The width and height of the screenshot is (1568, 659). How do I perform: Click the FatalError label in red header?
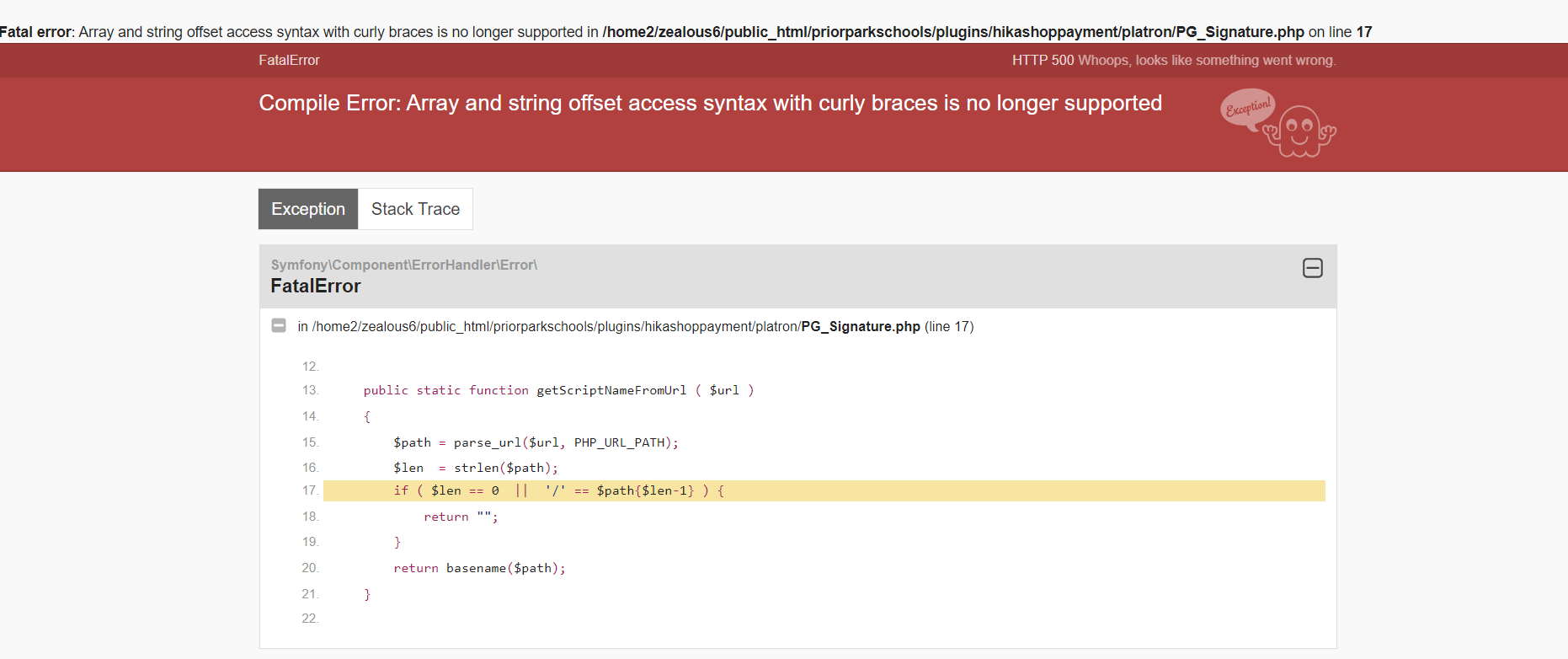pos(289,60)
